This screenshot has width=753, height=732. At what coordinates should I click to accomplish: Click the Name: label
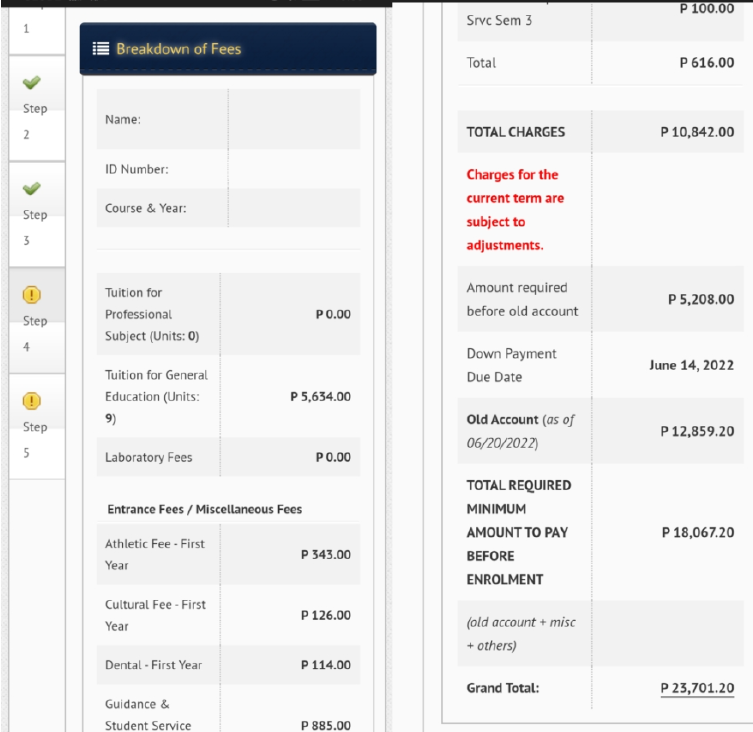pyautogui.click(x=123, y=120)
